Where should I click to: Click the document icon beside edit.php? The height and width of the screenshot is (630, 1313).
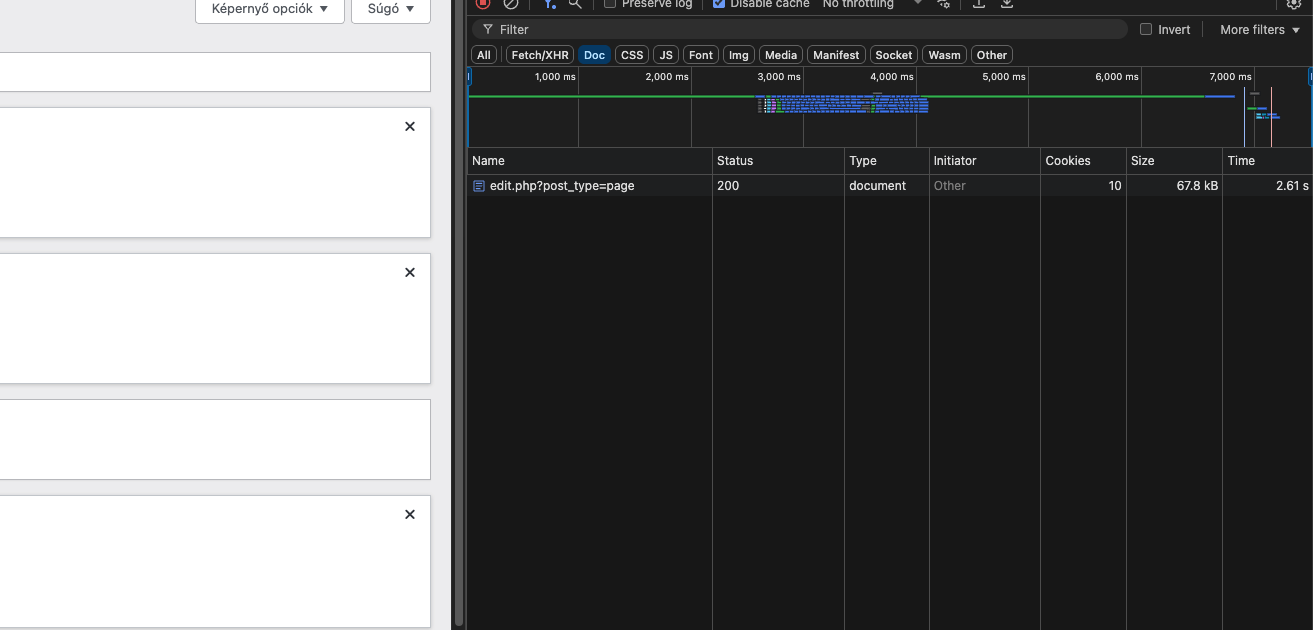(x=479, y=186)
